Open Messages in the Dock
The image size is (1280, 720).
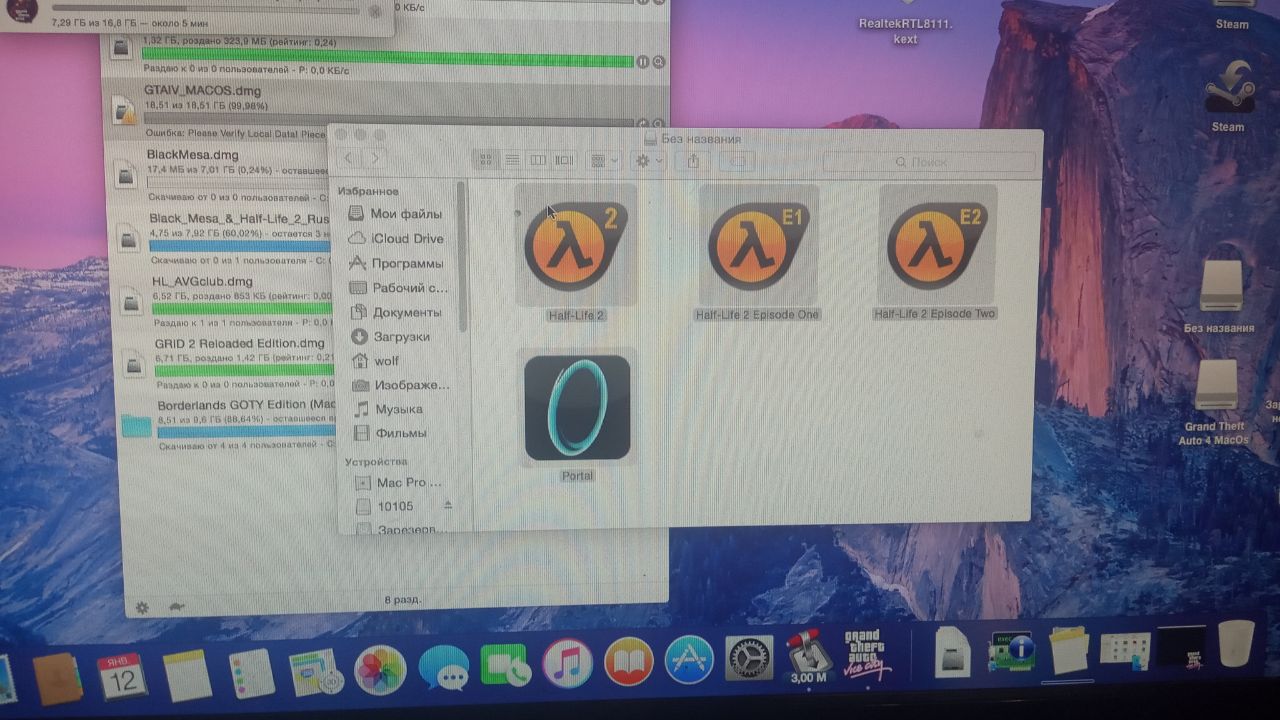click(444, 668)
